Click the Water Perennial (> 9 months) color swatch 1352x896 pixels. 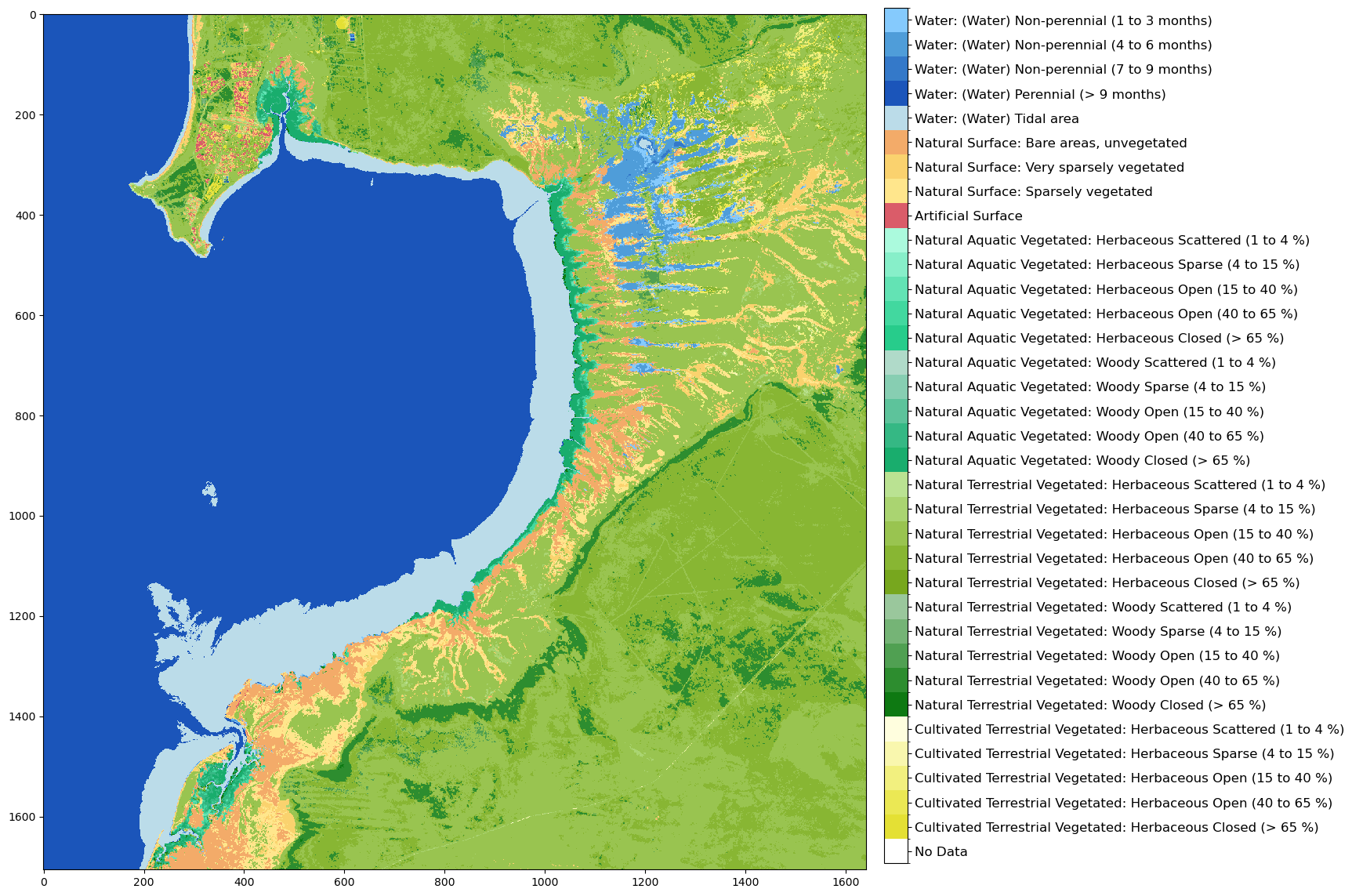896,94
